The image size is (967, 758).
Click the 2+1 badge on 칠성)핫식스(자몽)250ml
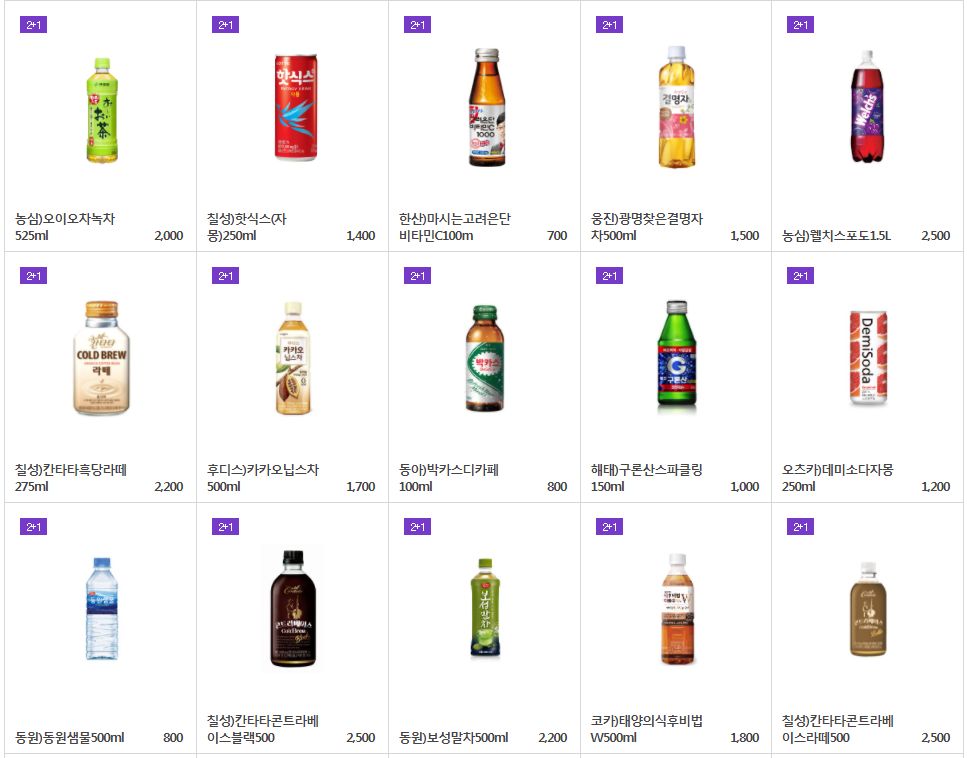pos(225,25)
